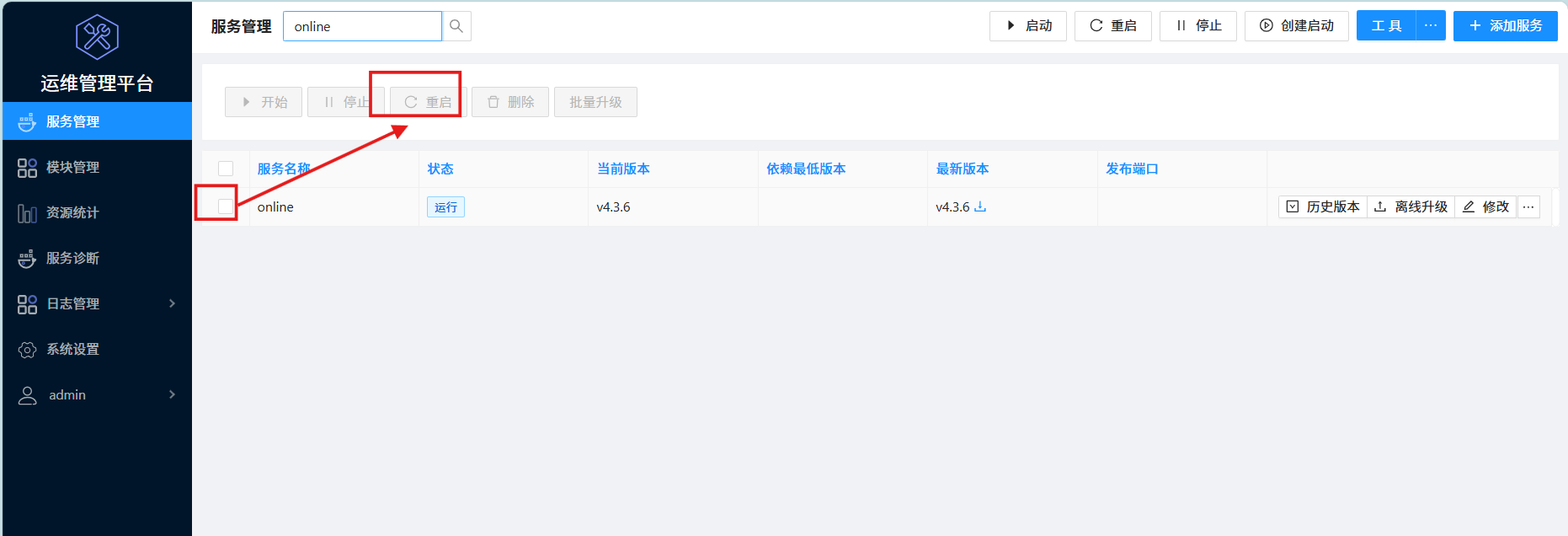Viewport: 1568px width, 536px height.
Task: Click the search magnifier icon
Action: (x=456, y=26)
